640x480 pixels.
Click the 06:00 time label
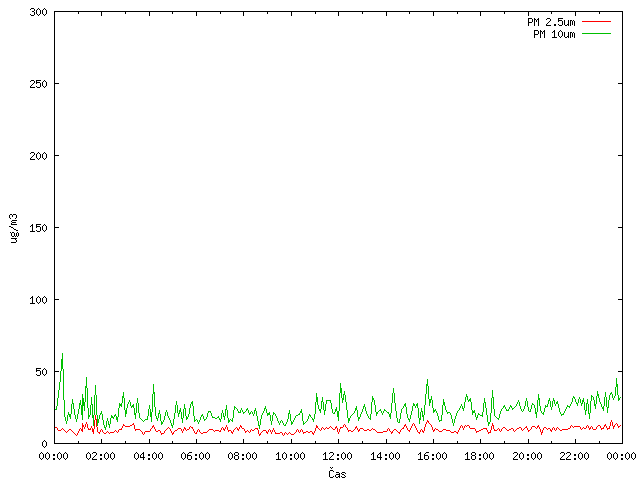click(x=196, y=456)
